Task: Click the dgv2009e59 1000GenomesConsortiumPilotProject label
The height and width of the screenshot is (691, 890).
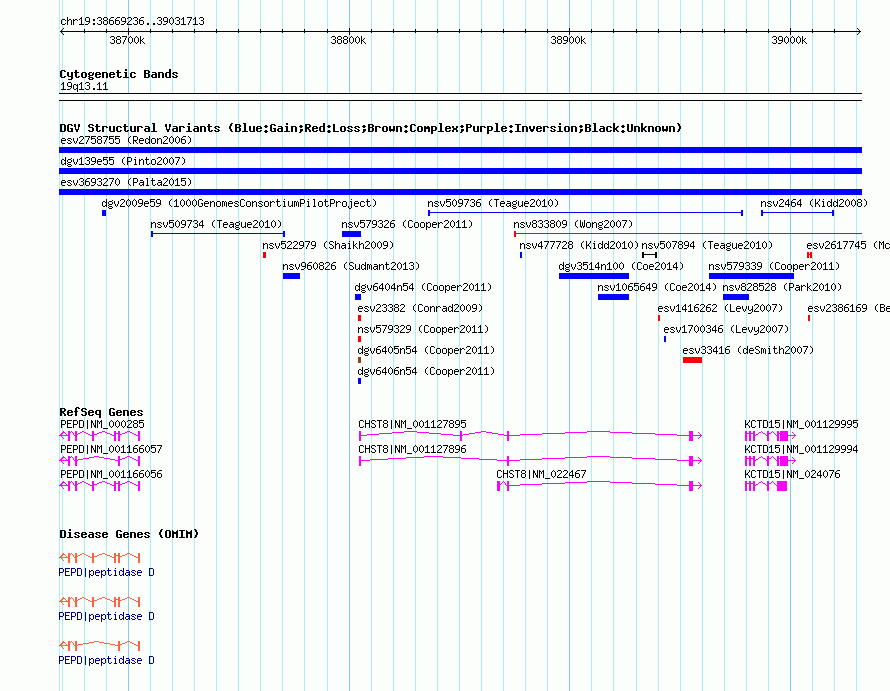Action: pos(239,203)
